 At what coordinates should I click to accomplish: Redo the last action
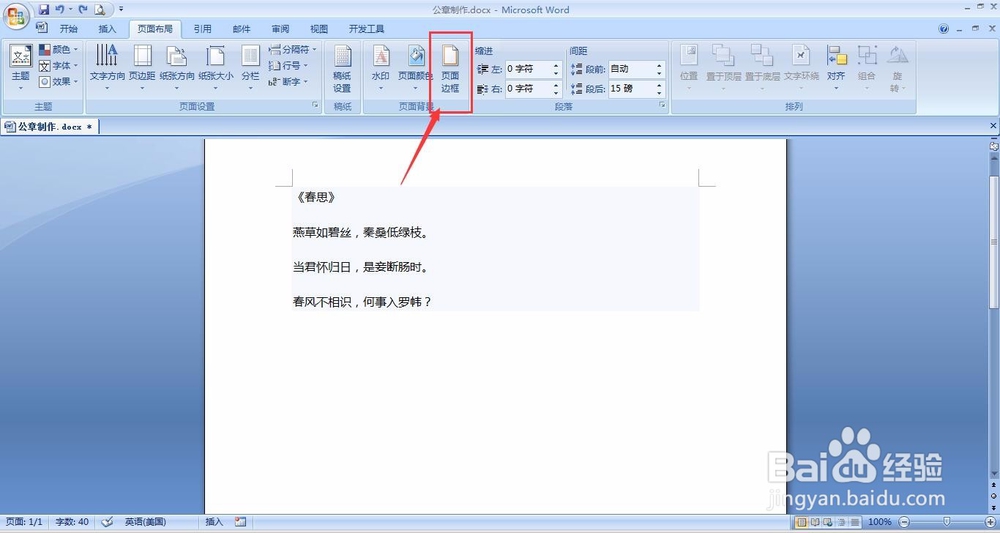(83, 10)
